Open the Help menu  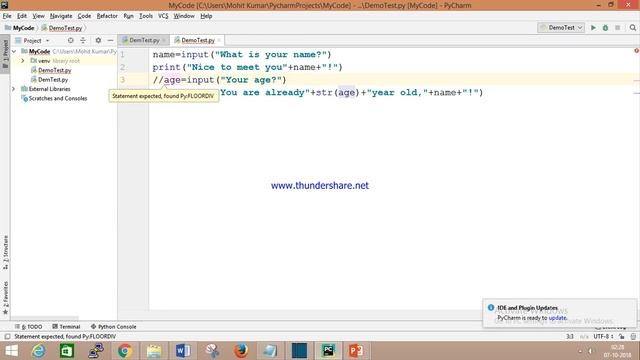206,16
